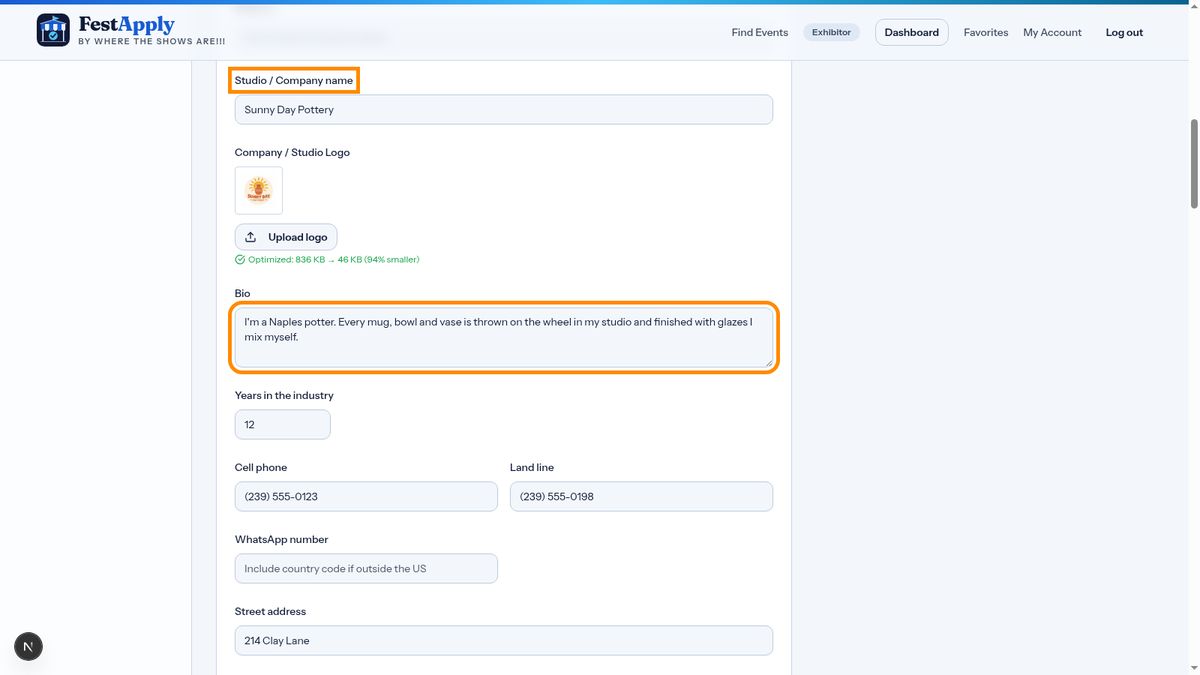Click the Cell phone field
Image resolution: width=1200 pixels, height=675 pixels.
pyautogui.click(x=366, y=497)
